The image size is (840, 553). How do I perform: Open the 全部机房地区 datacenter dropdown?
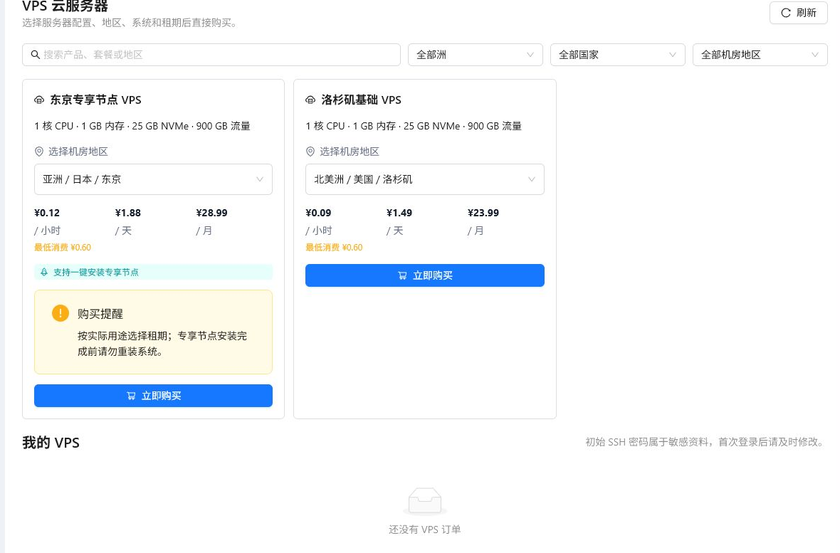pyautogui.click(x=760, y=55)
